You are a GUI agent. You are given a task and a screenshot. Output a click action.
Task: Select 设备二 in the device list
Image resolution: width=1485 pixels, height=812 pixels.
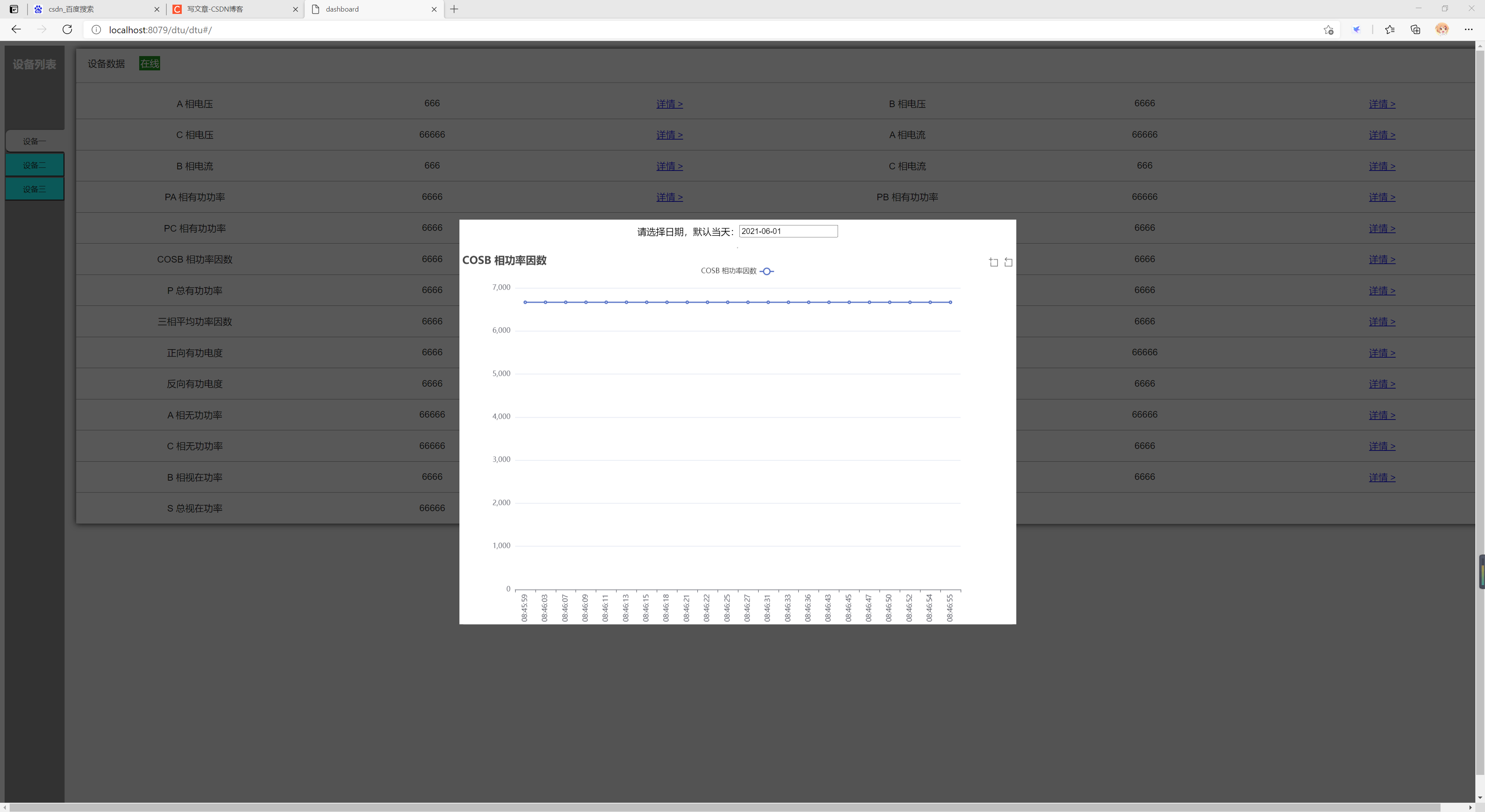coord(34,165)
